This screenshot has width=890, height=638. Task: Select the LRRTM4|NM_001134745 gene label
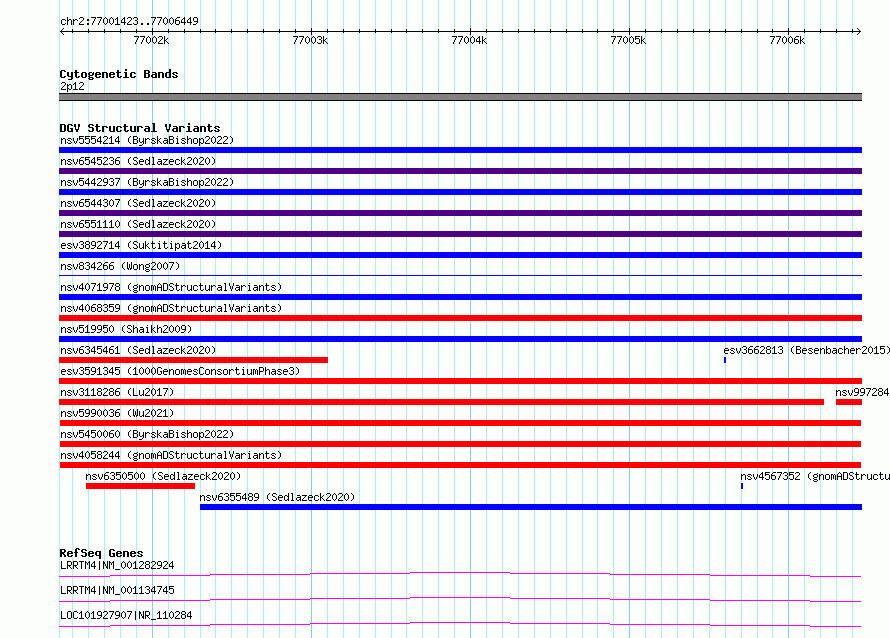click(x=117, y=590)
